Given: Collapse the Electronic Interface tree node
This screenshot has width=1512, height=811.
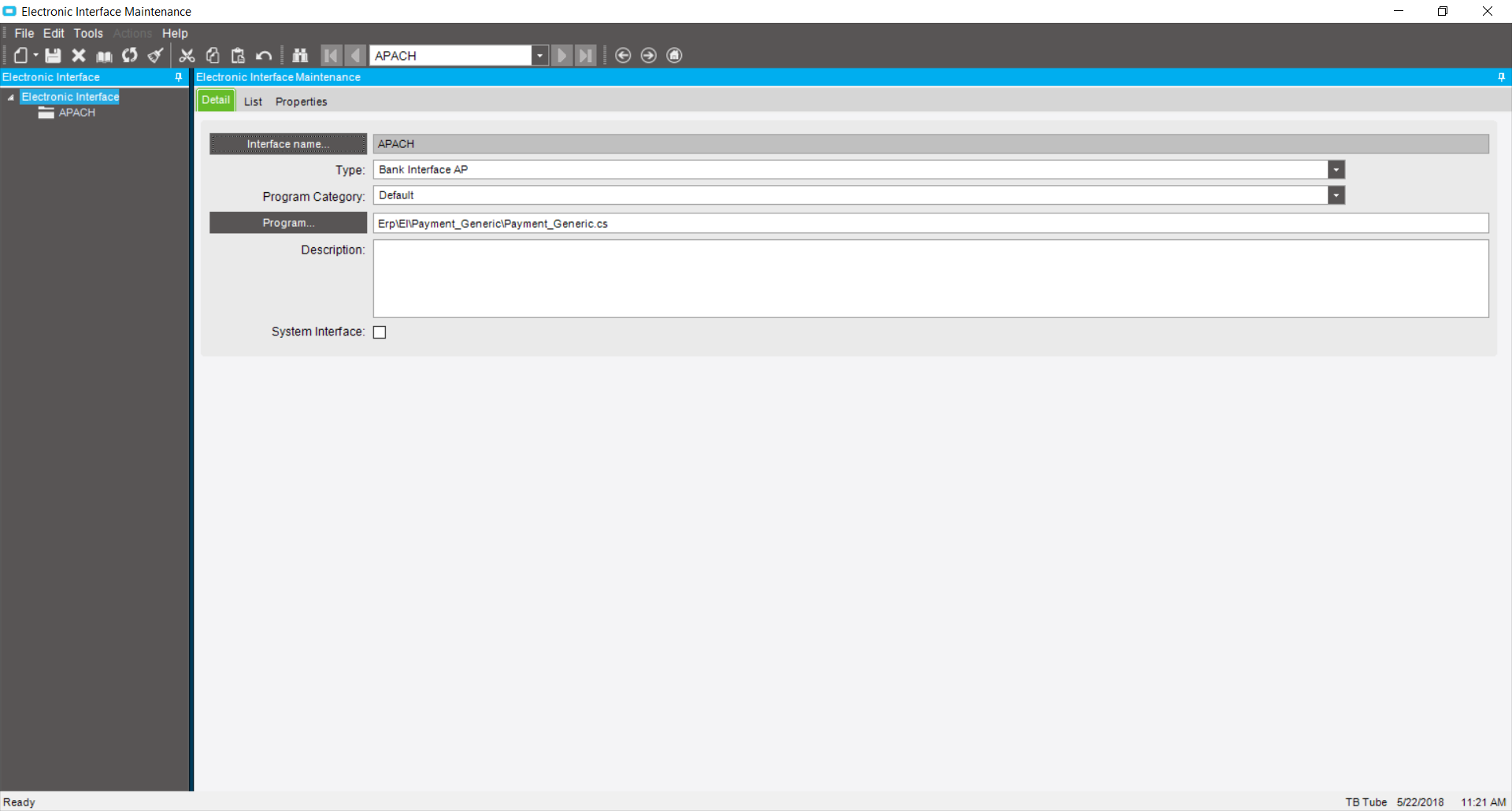Looking at the screenshot, I should [11, 98].
